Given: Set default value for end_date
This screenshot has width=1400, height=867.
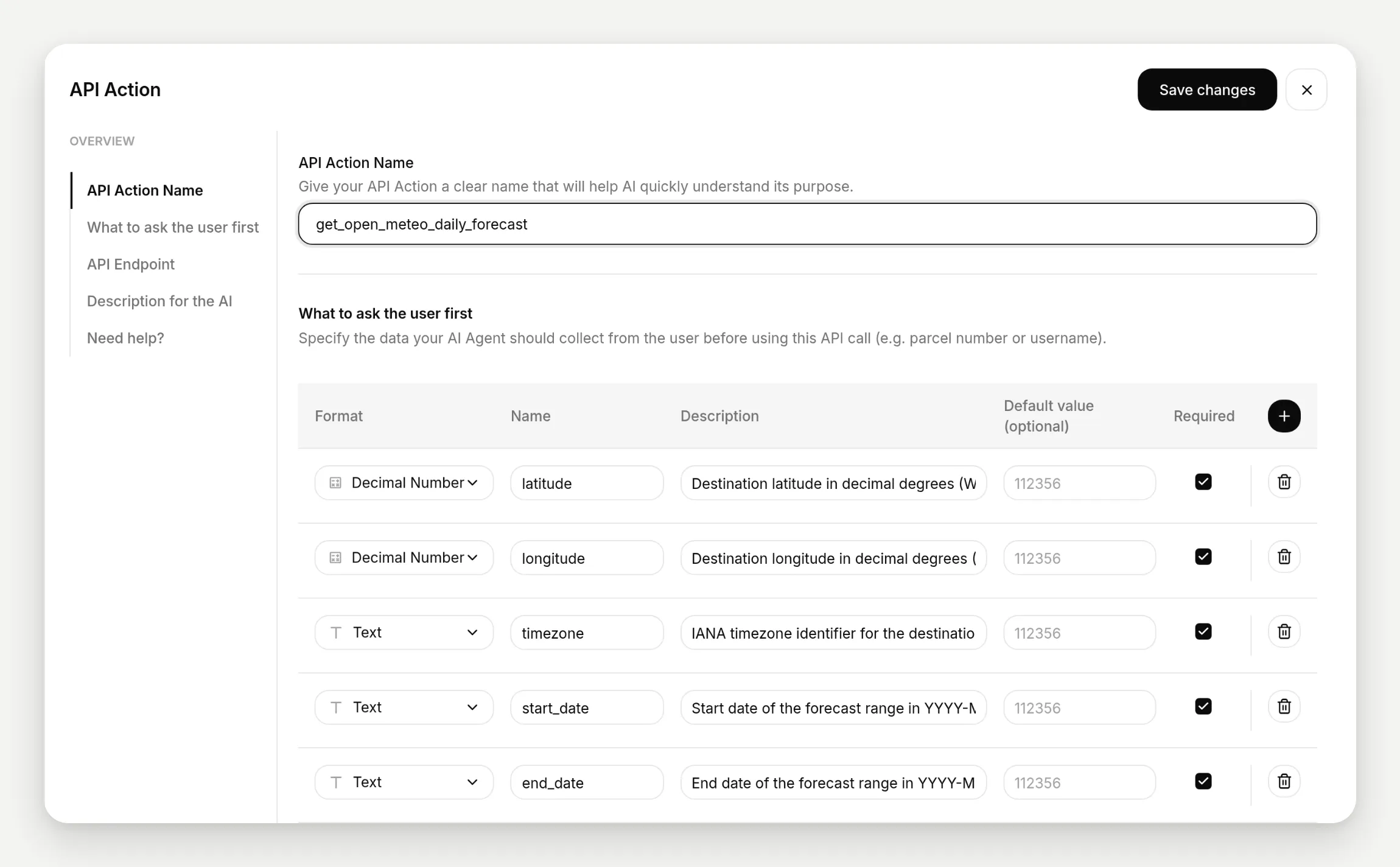Looking at the screenshot, I should click(1079, 782).
